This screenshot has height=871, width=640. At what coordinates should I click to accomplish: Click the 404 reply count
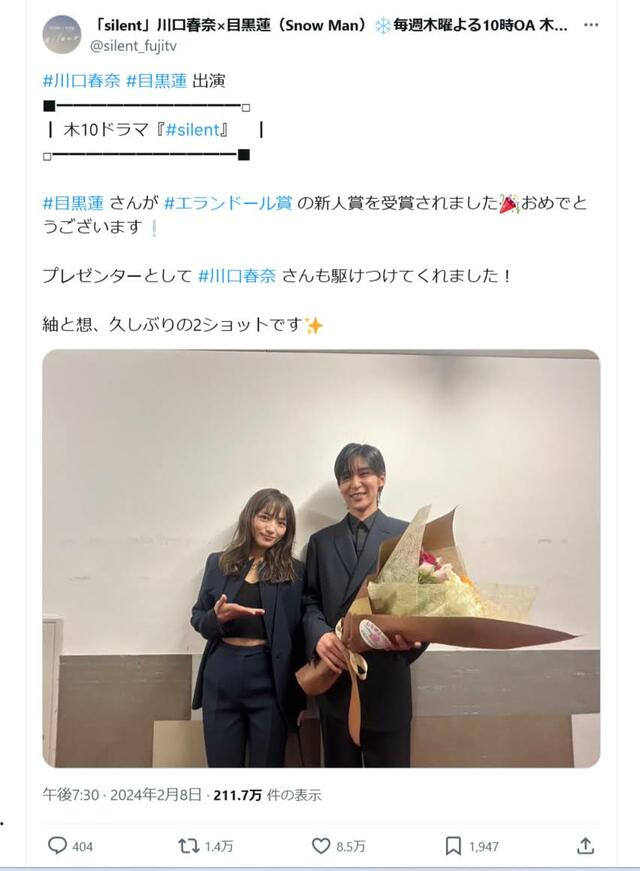click(x=82, y=847)
